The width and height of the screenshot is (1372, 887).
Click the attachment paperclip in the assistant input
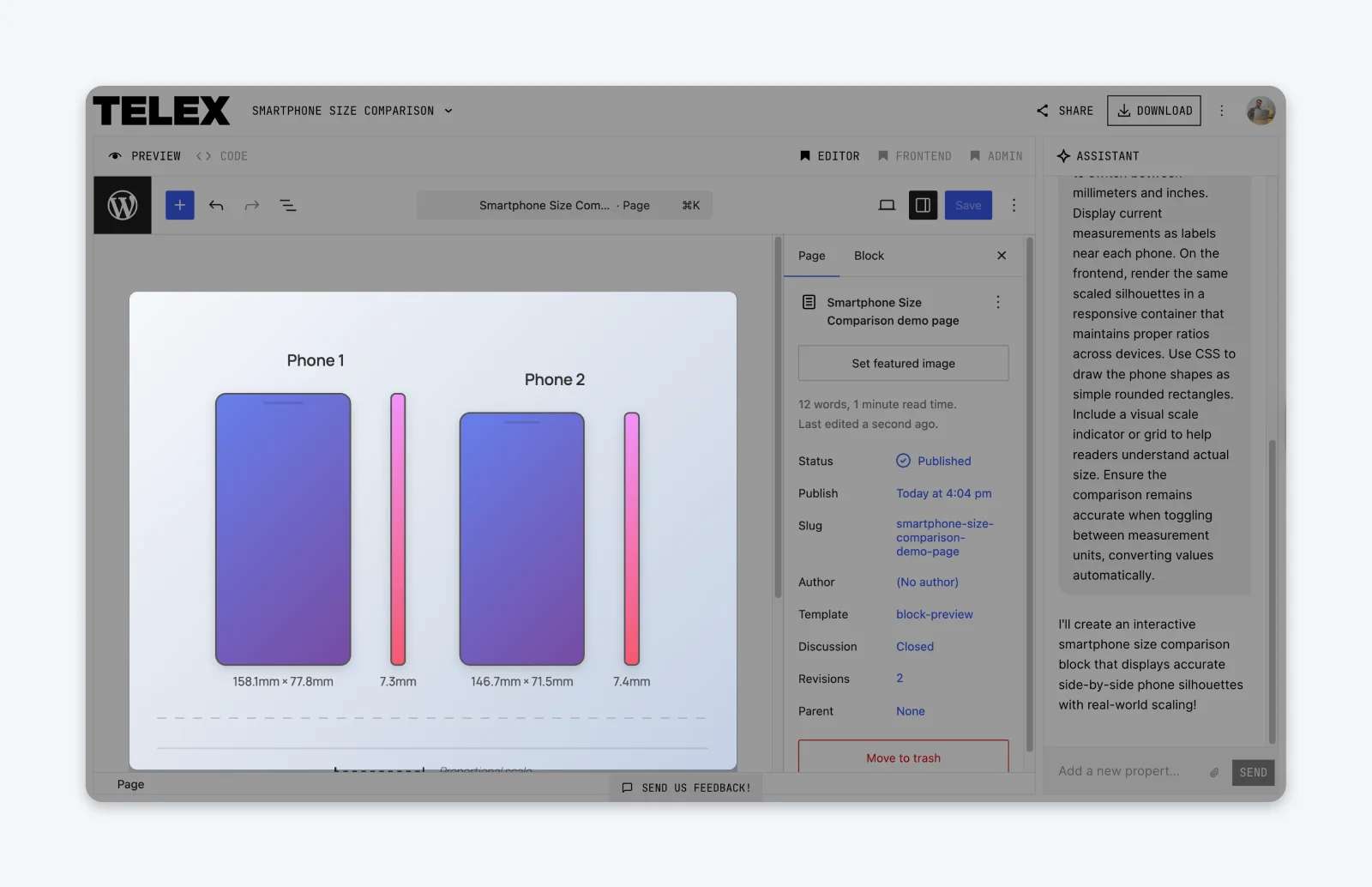click(1213, 772)
